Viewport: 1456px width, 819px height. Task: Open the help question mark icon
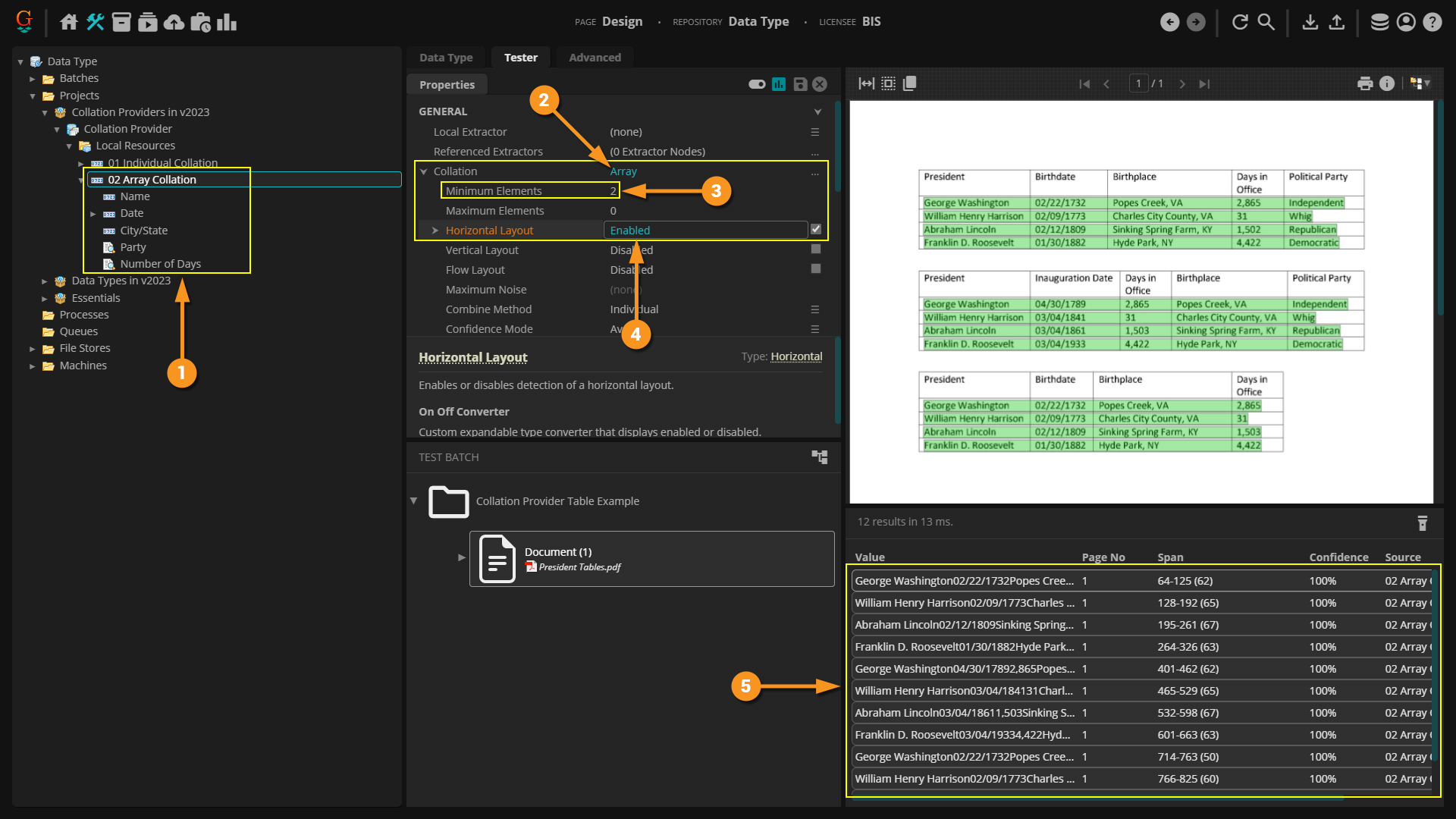pyautogui.click(x=1432, y=22)
